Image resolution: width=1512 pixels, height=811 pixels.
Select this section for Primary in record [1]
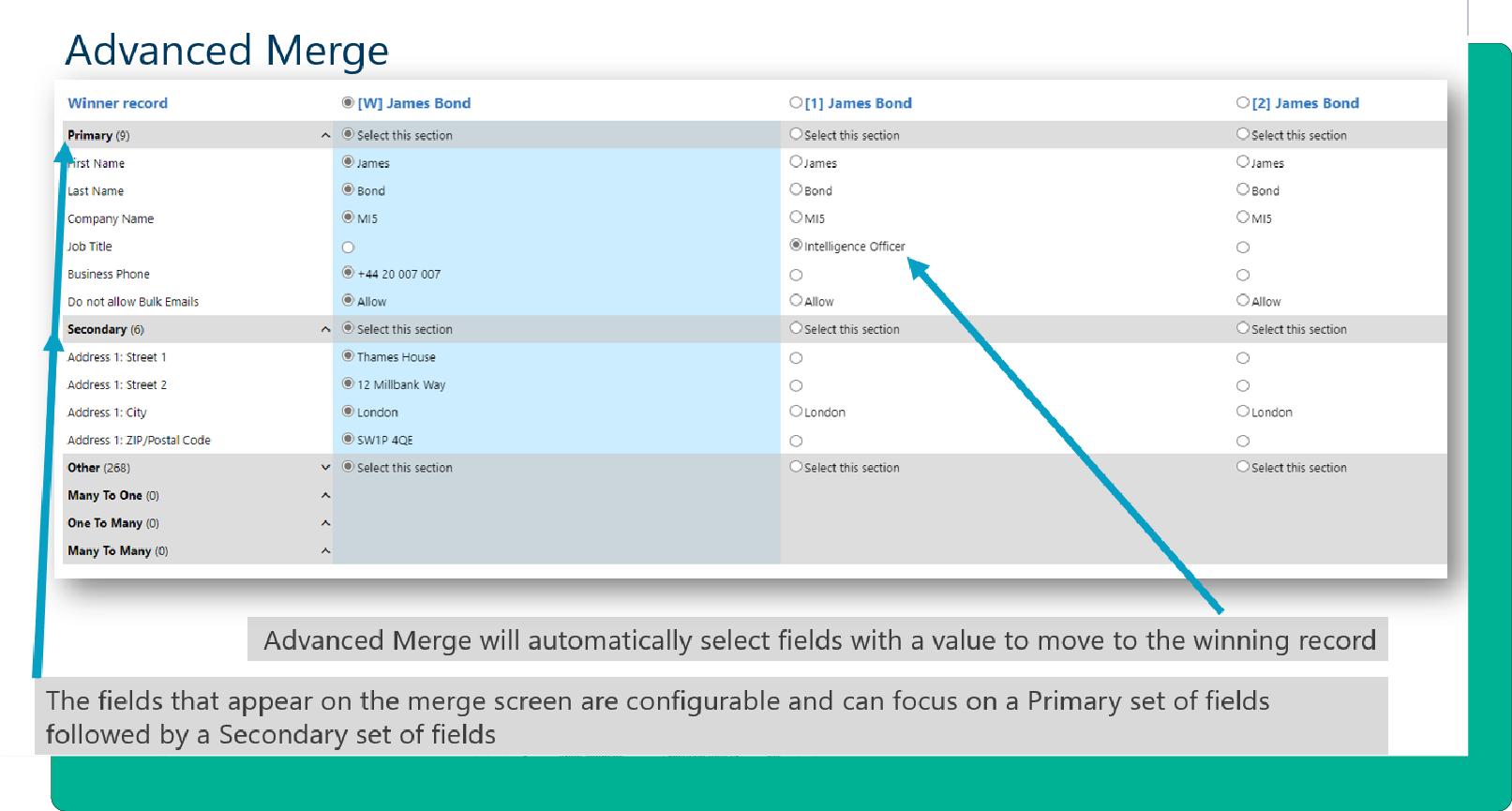pyautogui.click(x=796, y=134)
